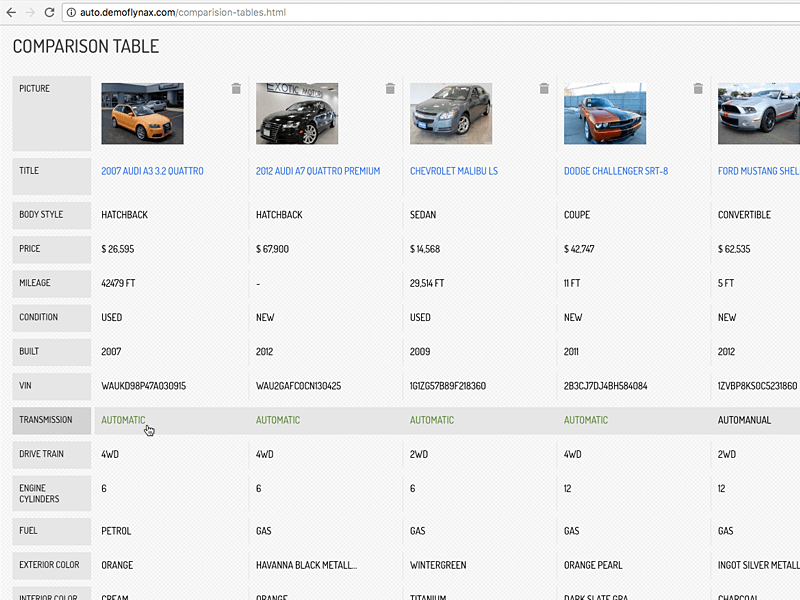
Task: Remove Chevrolet Malibu LS using trash icon
Action: click(x=544, y=88)
